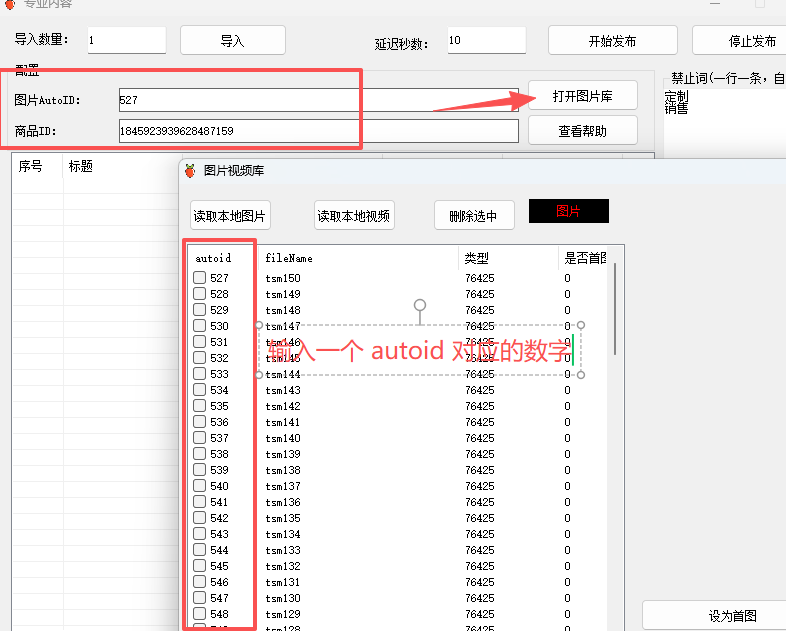The width and height of the screenshot is (786, 631).
Task: Click the 查看帮助 button
Action: [x=582, y=131]
